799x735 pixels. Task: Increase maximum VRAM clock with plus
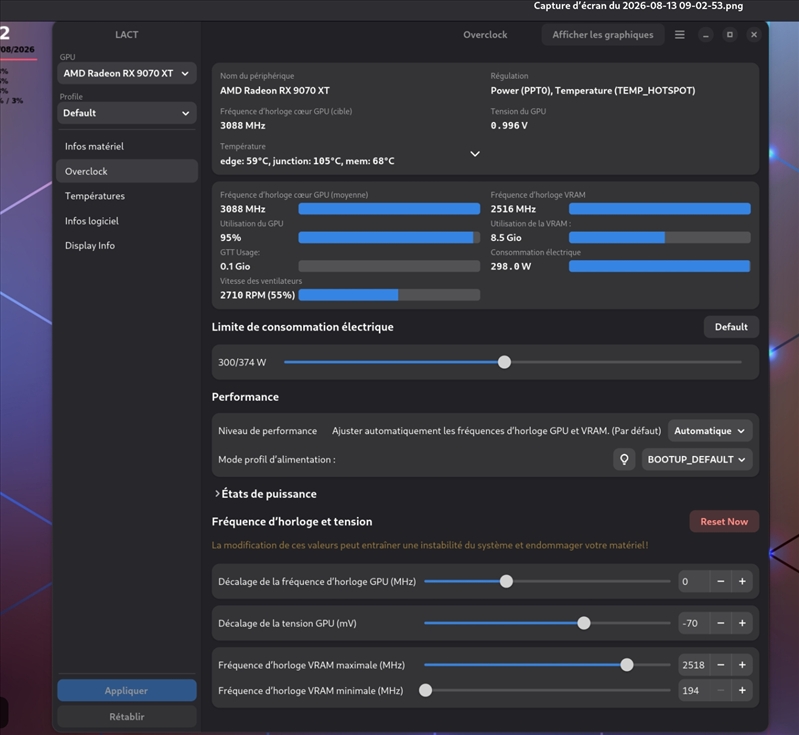742,665
